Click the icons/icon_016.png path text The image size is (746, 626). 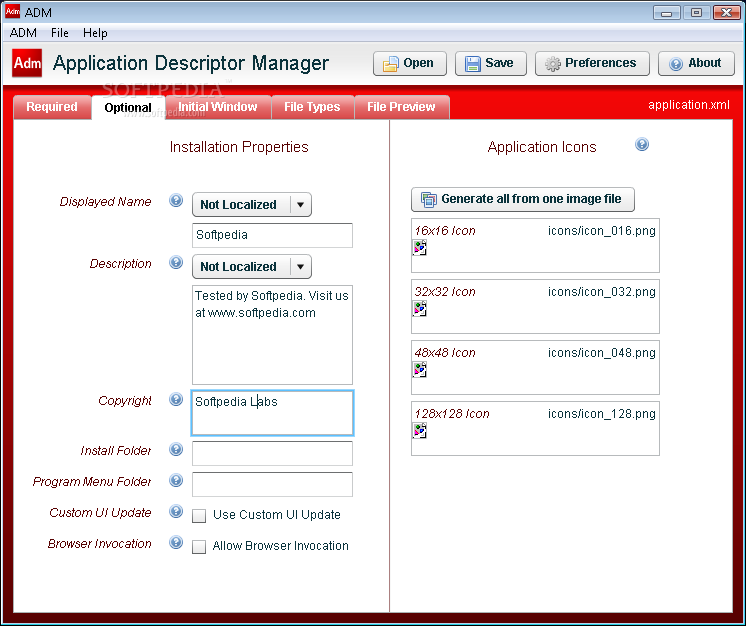pos(601,231)
